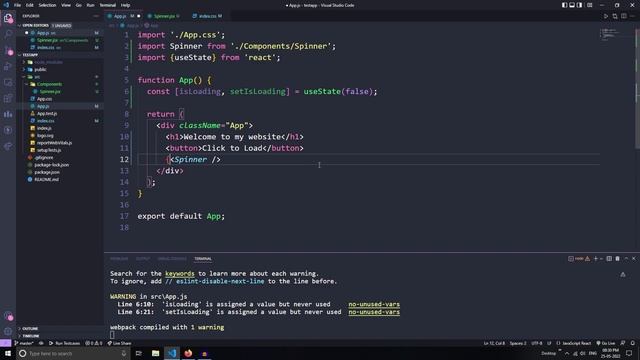
Task: Open File Explorer from the taskbar
Action: point(156,353)
